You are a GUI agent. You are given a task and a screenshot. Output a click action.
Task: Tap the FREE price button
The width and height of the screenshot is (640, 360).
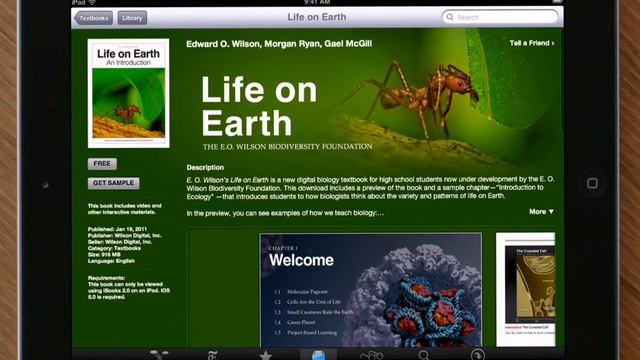102,164
